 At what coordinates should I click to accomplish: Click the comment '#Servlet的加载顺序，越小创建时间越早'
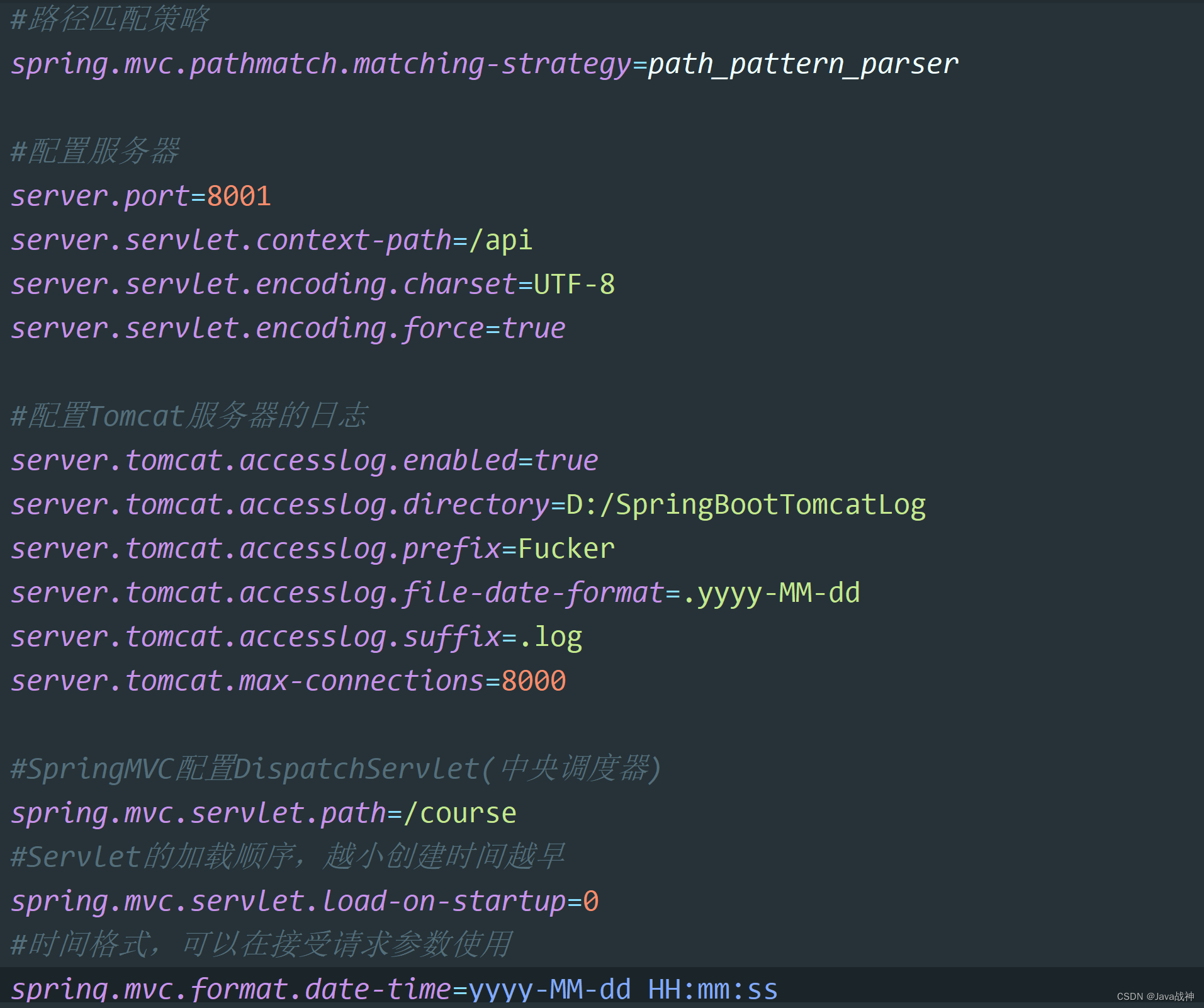pos(288,856)
